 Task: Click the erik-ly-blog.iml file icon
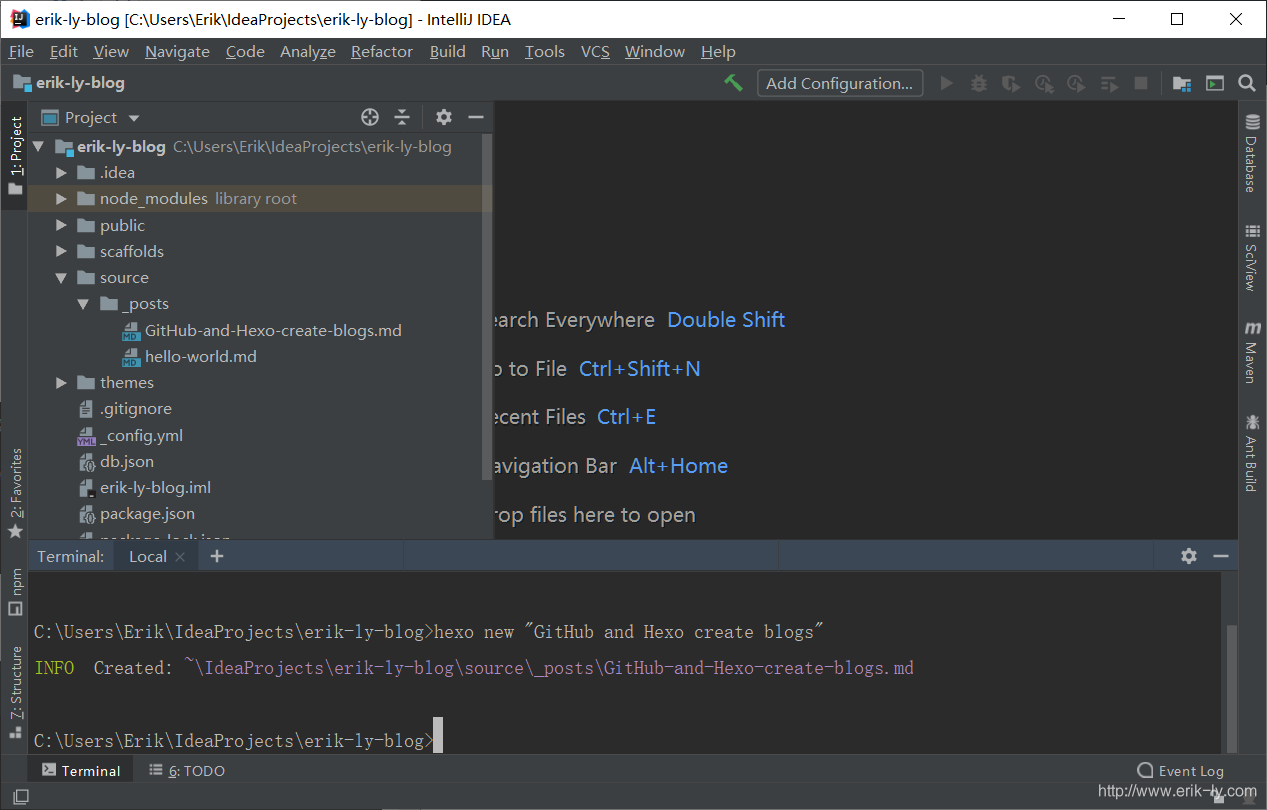[x=87, y=488]
